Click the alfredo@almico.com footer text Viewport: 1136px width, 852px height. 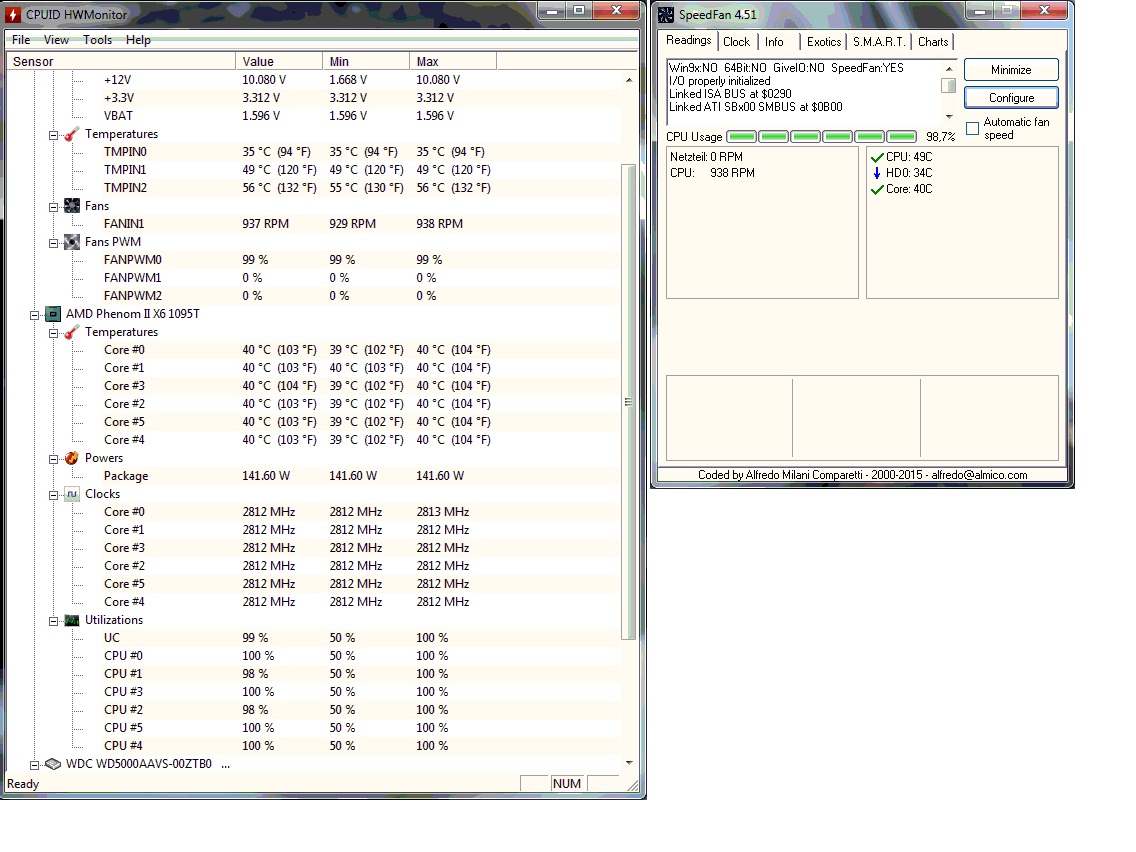(979, 475)
